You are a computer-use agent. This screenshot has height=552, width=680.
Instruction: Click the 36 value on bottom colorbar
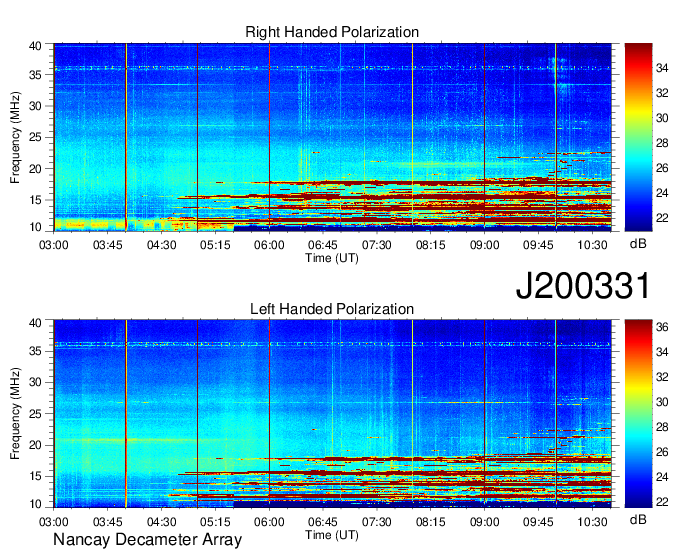click(x=662, y=327)
